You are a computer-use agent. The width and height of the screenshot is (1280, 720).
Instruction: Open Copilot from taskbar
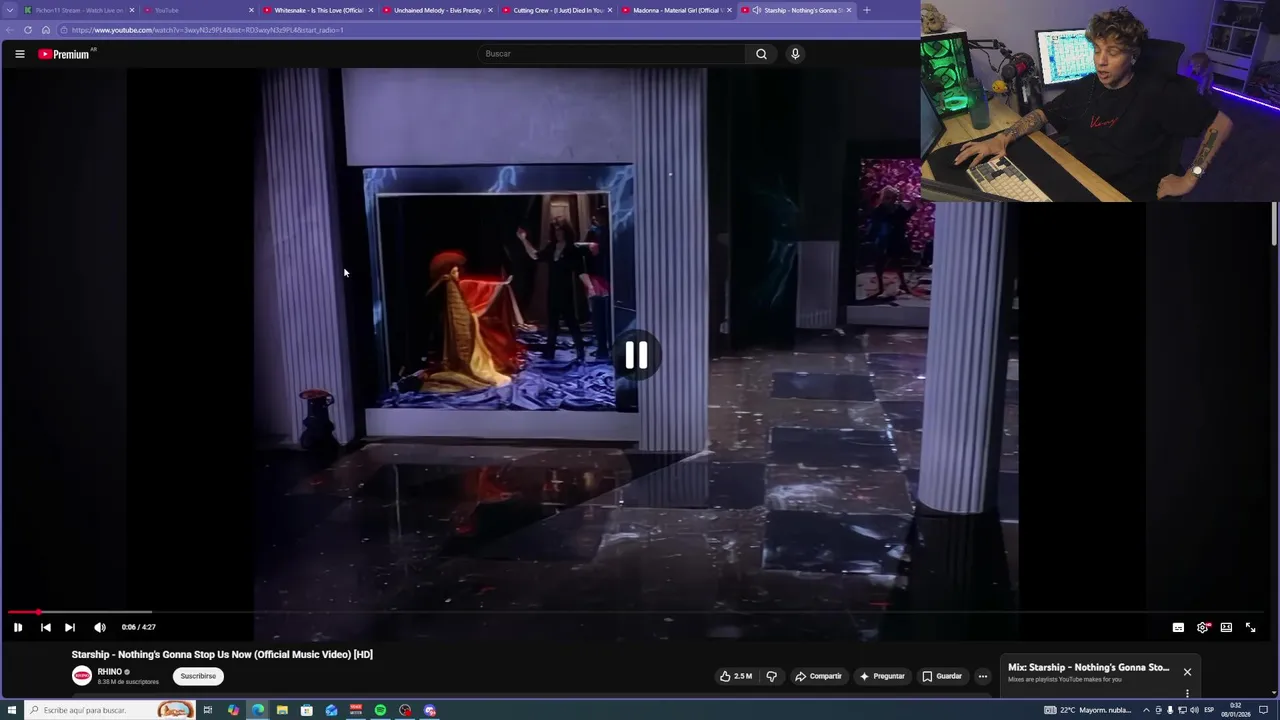233,710
